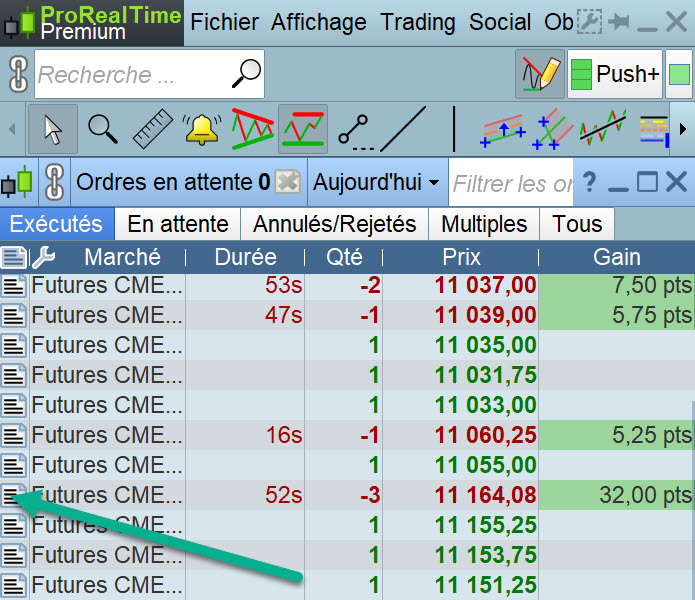Switch to the Tous tab
Image resolution: width=695 pixels, height=600 pixels.
pos(577,224)
